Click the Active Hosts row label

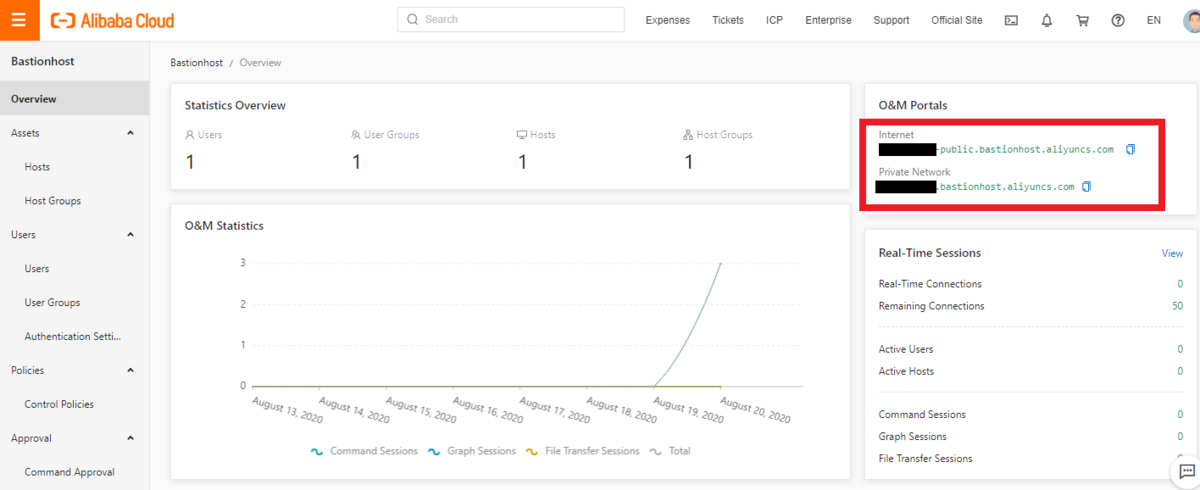tap(906, 372)
